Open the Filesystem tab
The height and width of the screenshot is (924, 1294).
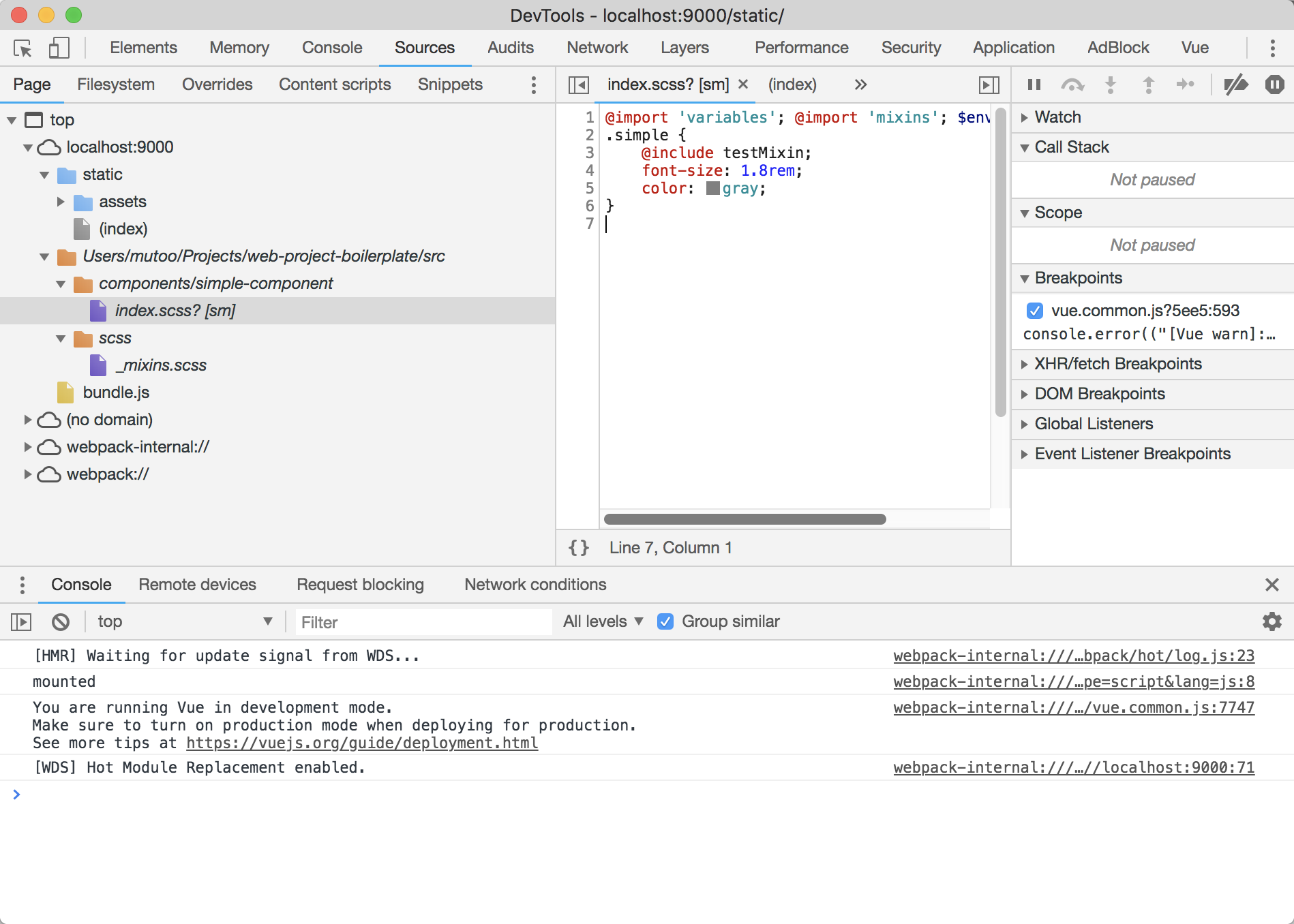pos(116,84)
